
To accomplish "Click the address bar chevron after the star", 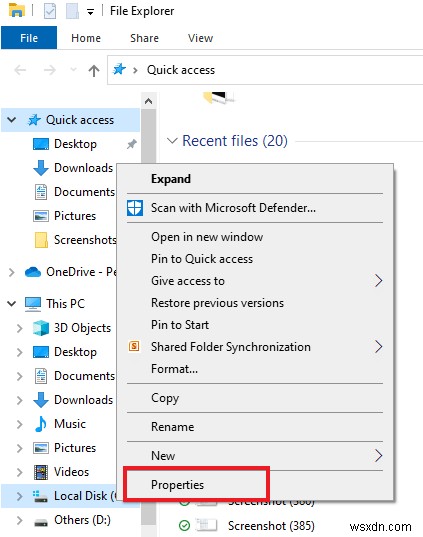I will [x=135, y=70].
